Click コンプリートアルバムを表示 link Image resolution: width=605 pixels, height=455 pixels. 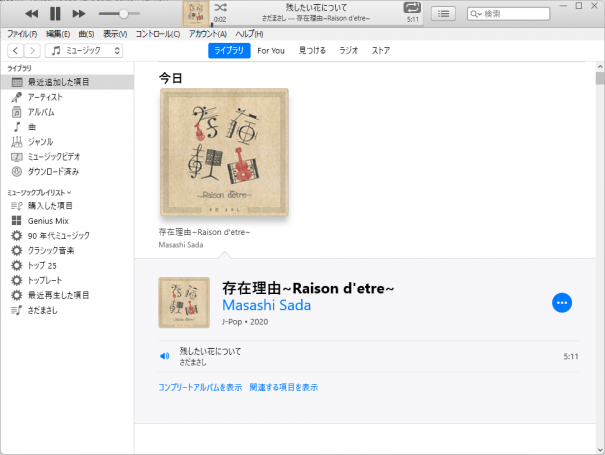[200, 387]
